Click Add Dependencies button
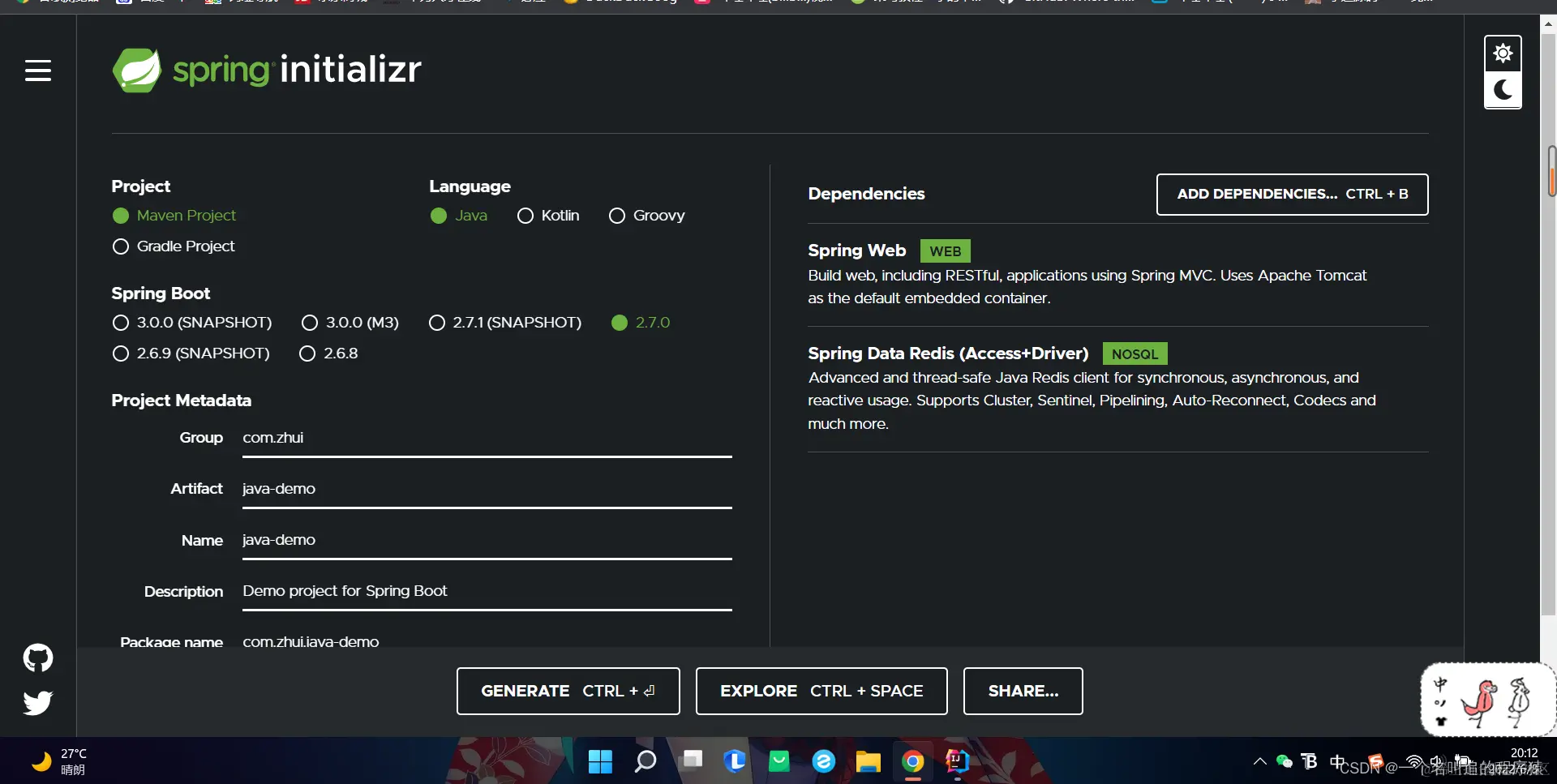Screen dimensions: 1557x784 click(x=1292, y=195)
